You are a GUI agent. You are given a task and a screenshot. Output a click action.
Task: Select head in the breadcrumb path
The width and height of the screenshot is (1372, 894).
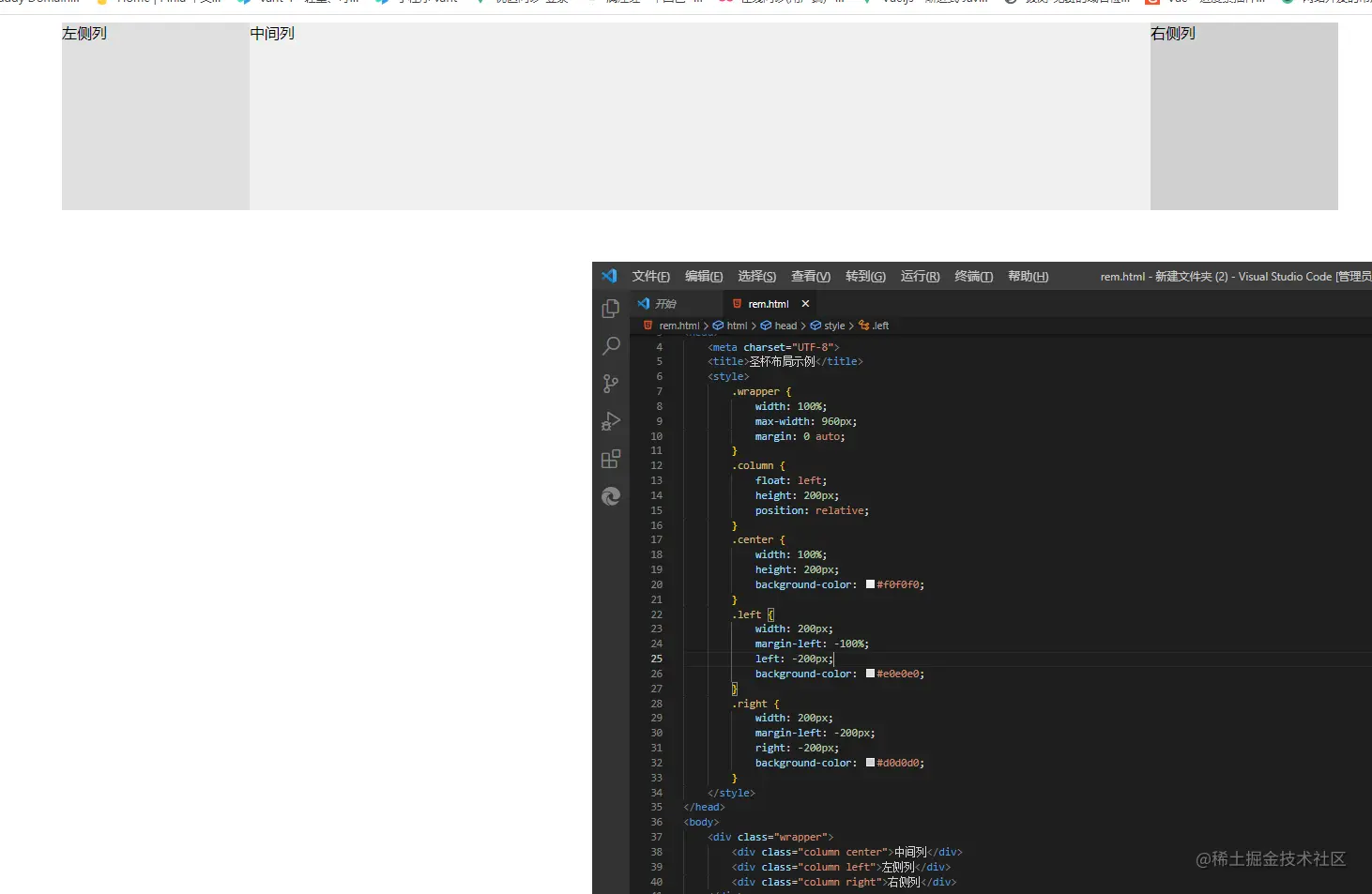pyautogui.click(x=785, y=326)
